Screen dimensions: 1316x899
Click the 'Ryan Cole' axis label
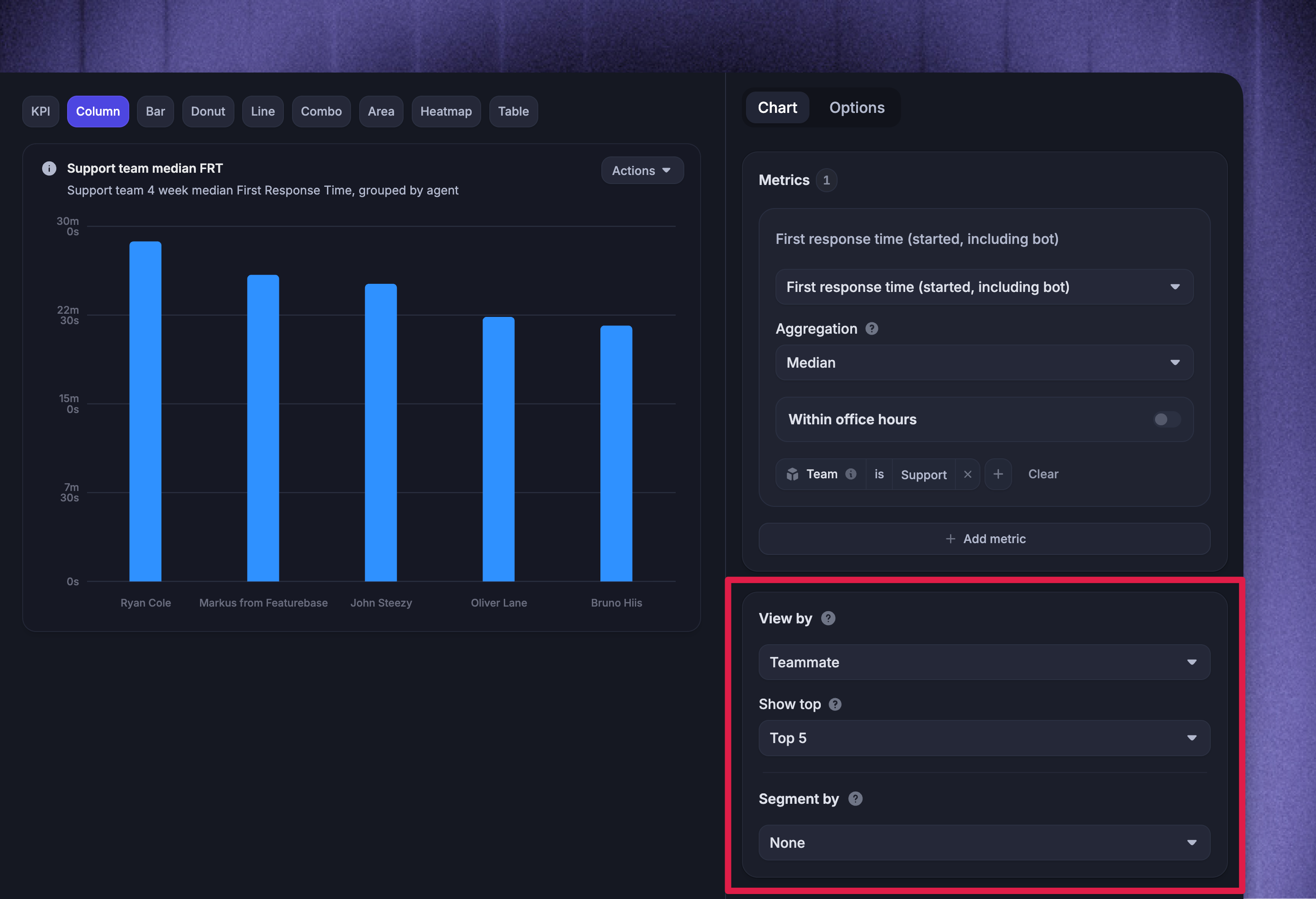[146, 603]
